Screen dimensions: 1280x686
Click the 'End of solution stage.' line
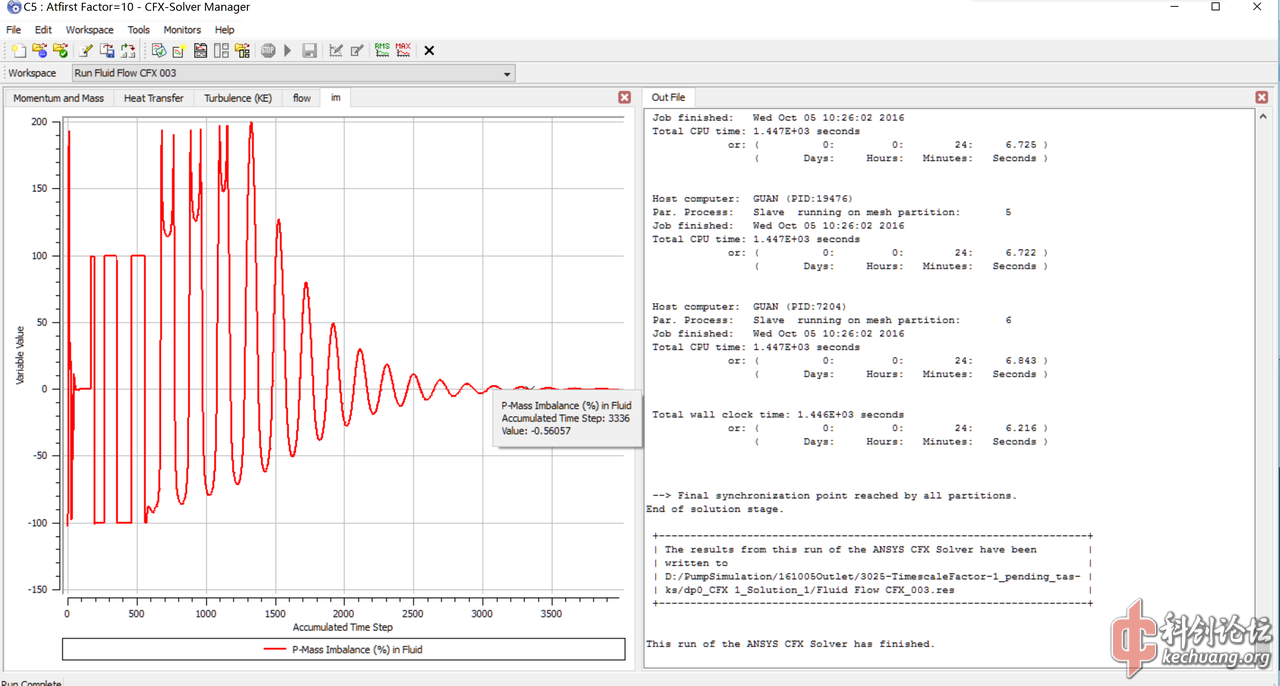(x=715, y=509)
